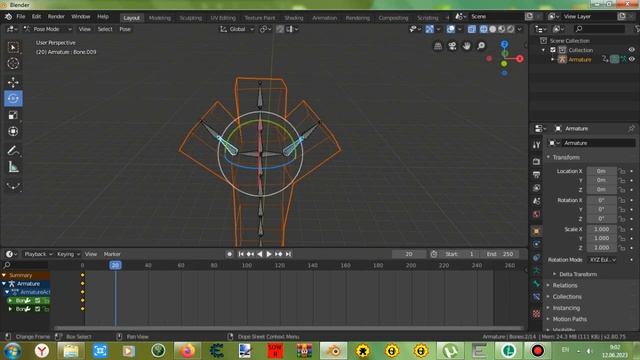640x360 pixels.
Task: Expand the Instancing panel
Action: point(566,308)
